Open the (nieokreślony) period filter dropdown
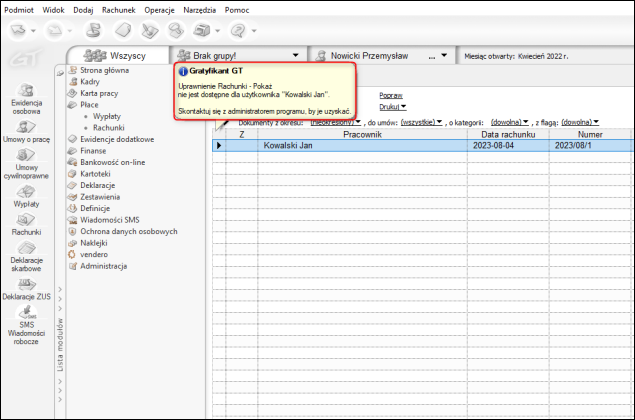 click(x=335, y=122)
